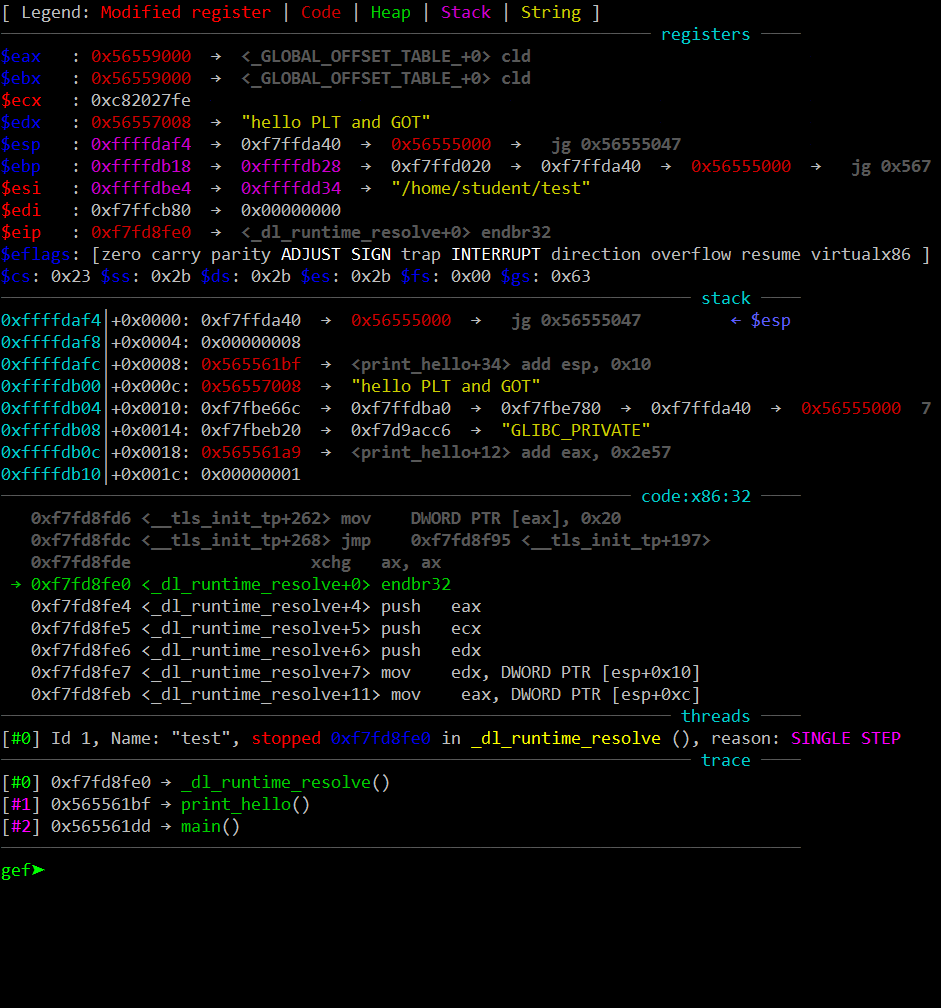
Task: Click the push ecx instruction line
Action: point(256,628)
